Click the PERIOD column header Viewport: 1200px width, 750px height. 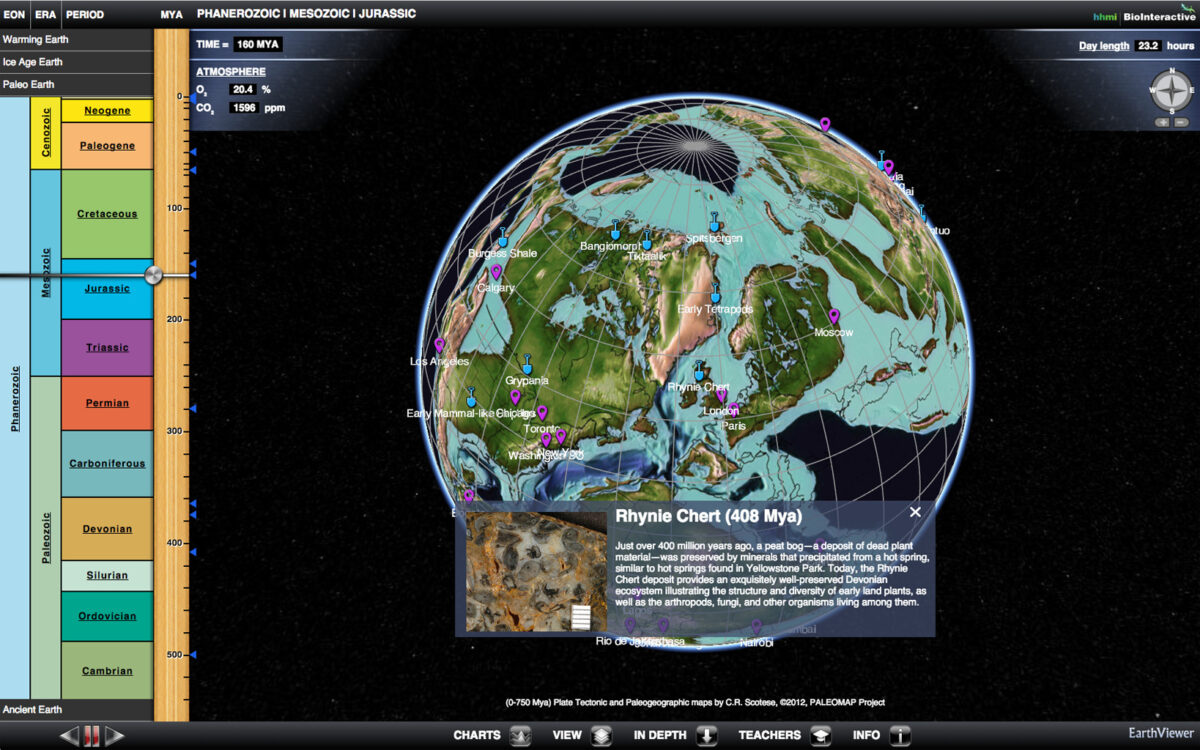click(86, 15)
